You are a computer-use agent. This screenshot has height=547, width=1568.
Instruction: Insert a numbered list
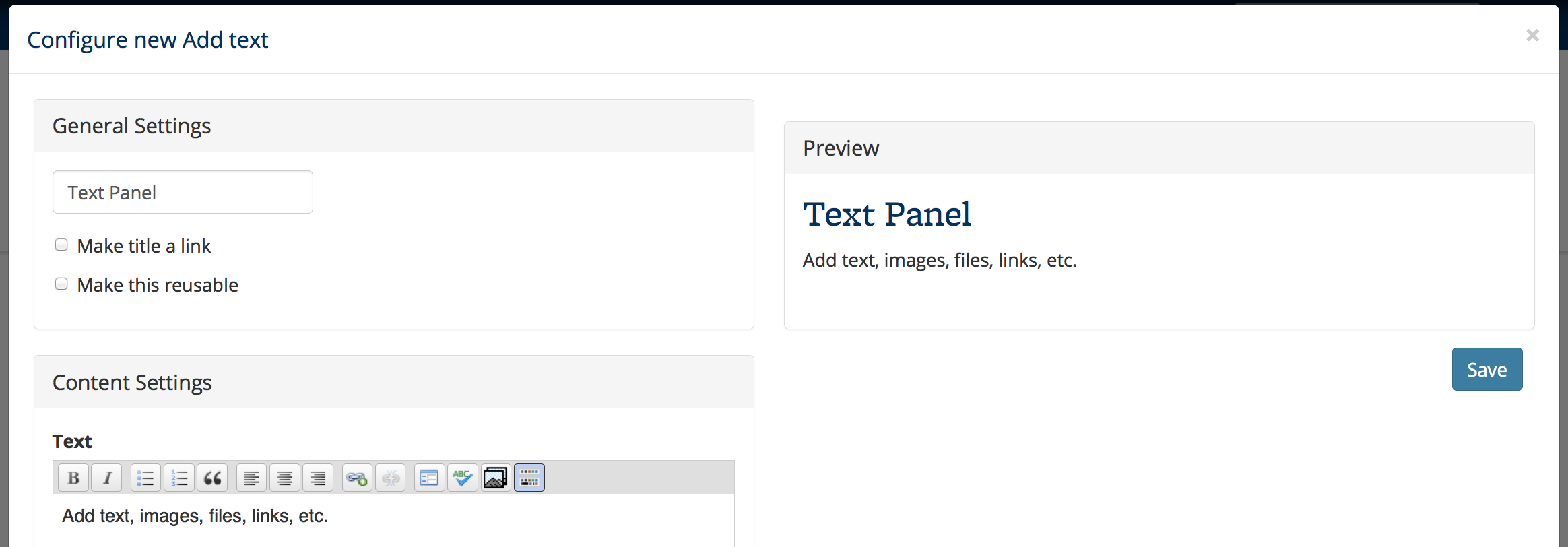(x=179, y=478)
